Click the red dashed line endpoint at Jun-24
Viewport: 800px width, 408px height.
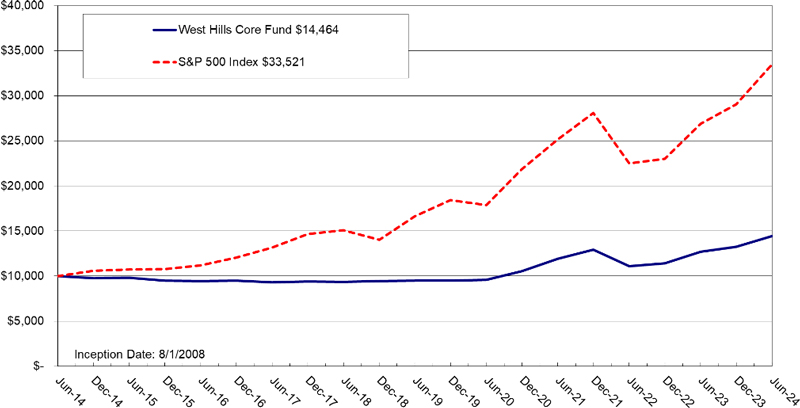pyautogui.click(x=771, y=64)
